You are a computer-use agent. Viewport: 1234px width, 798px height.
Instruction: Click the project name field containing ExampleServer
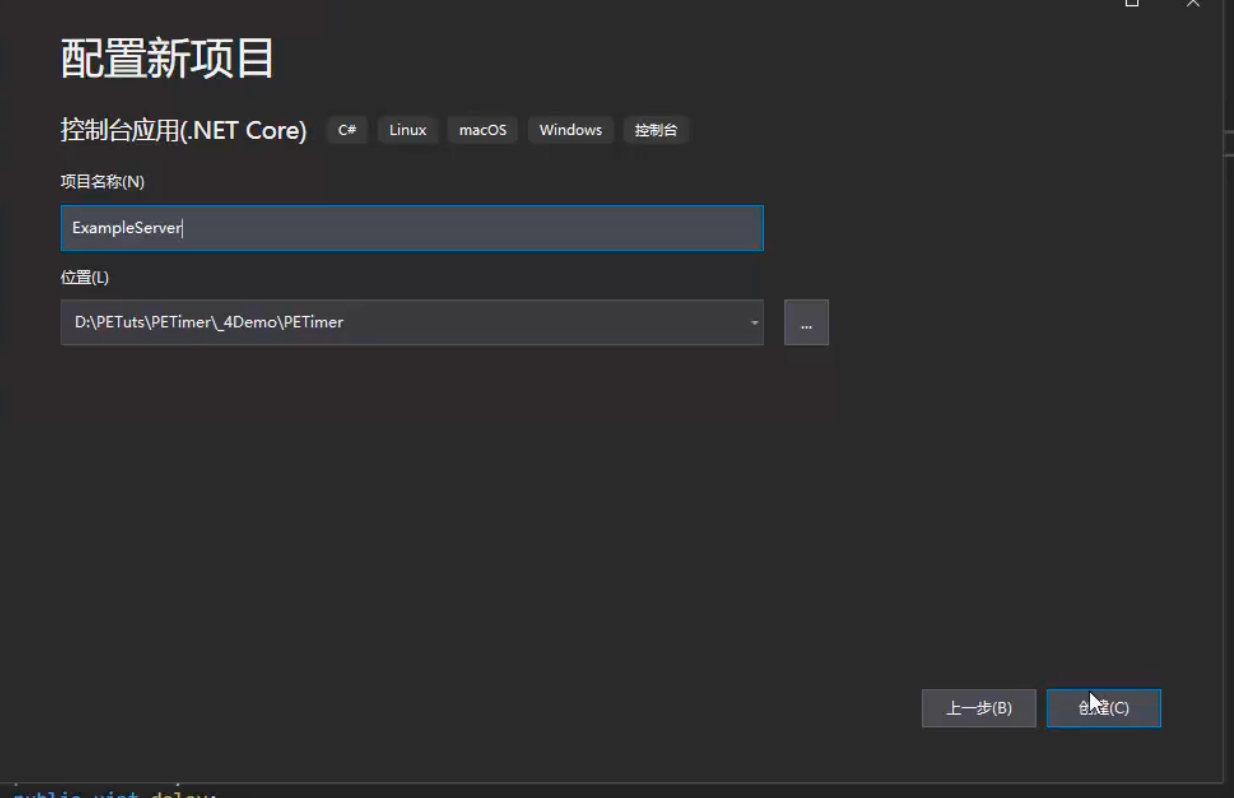412,228
